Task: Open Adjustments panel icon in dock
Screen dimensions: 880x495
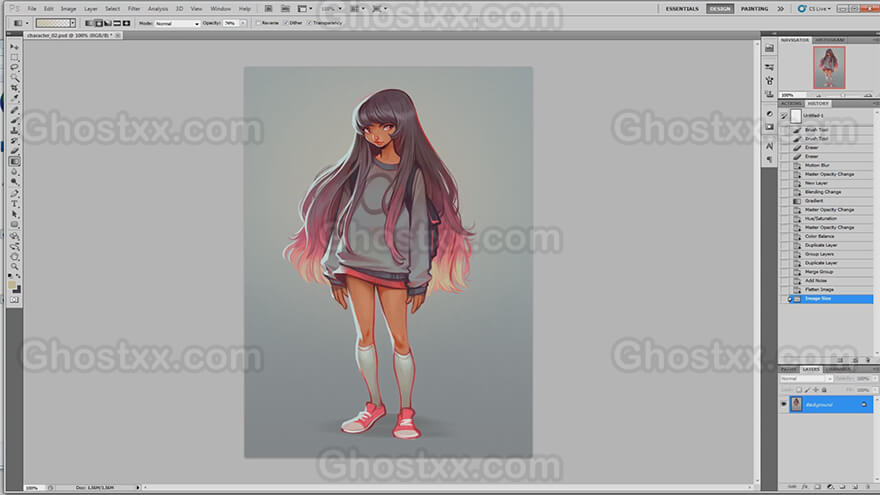Action: pyautogui.click(x=769, y=114)
